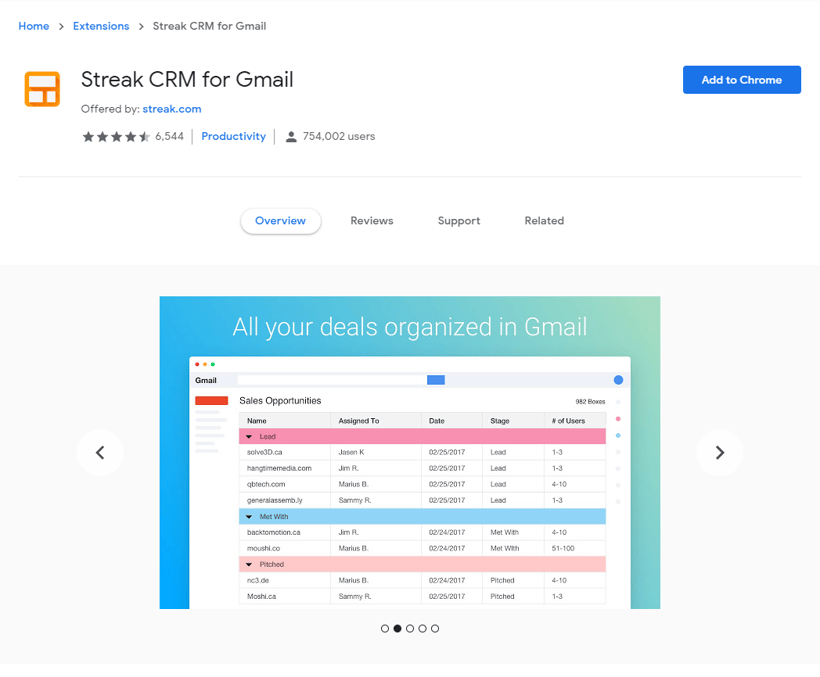Viewport: 820px width, 677px height.
Task: Click the previous slide left arrow
Action: tap(100, 453)
